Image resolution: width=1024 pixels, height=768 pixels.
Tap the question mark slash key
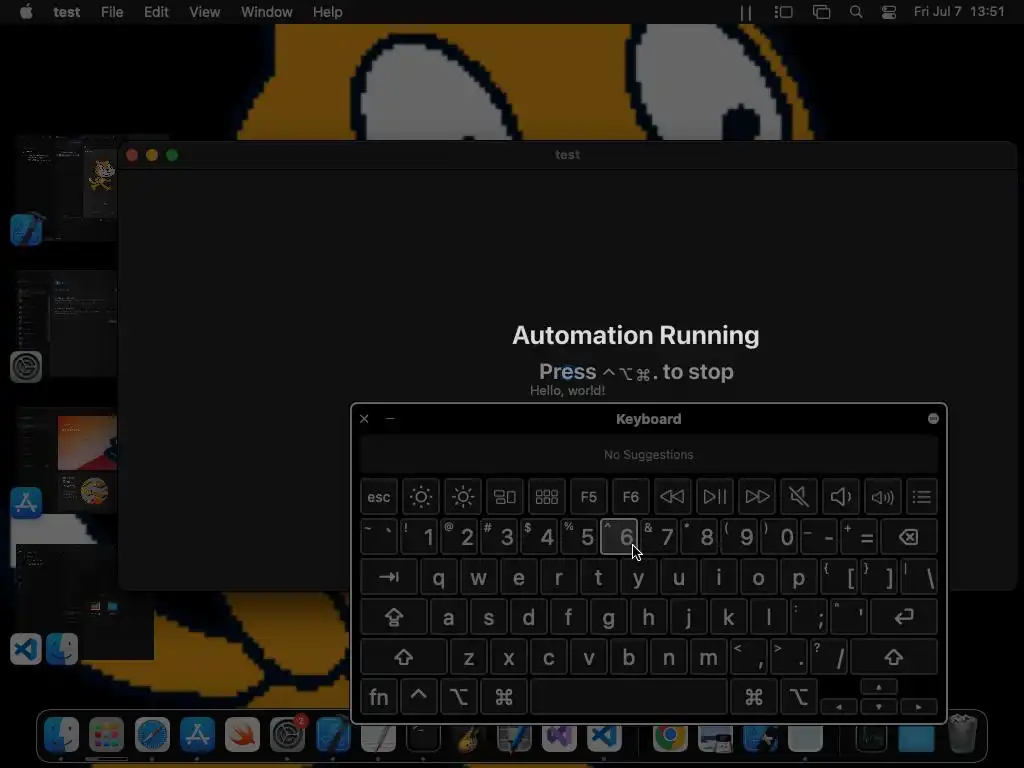tap(829, 657)
